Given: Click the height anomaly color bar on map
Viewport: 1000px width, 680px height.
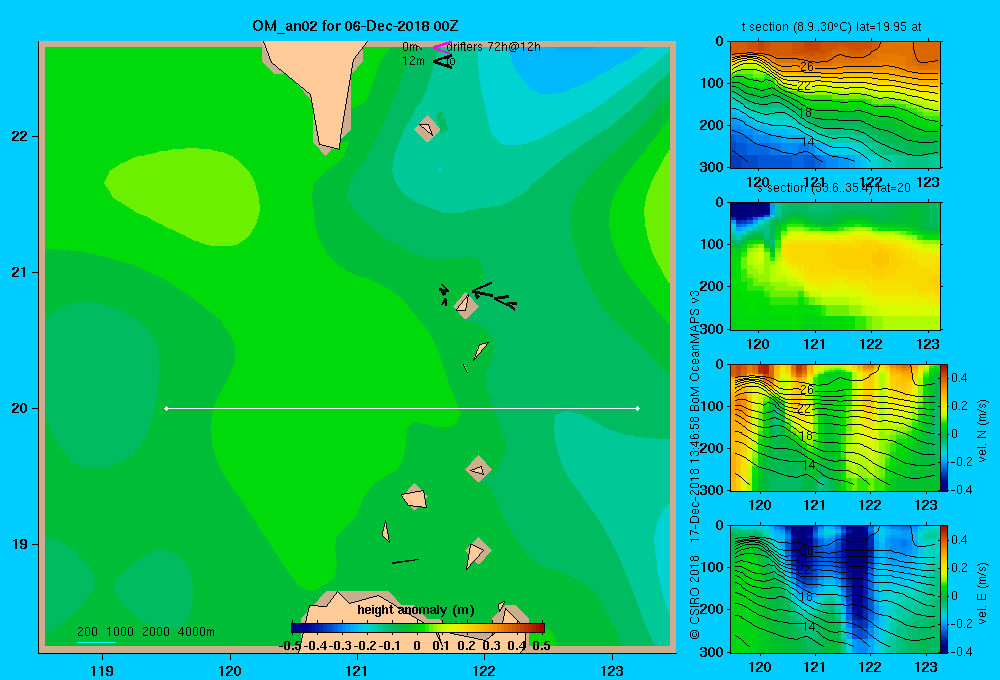Looking at the screenshot, I should (x=418, y=628).
